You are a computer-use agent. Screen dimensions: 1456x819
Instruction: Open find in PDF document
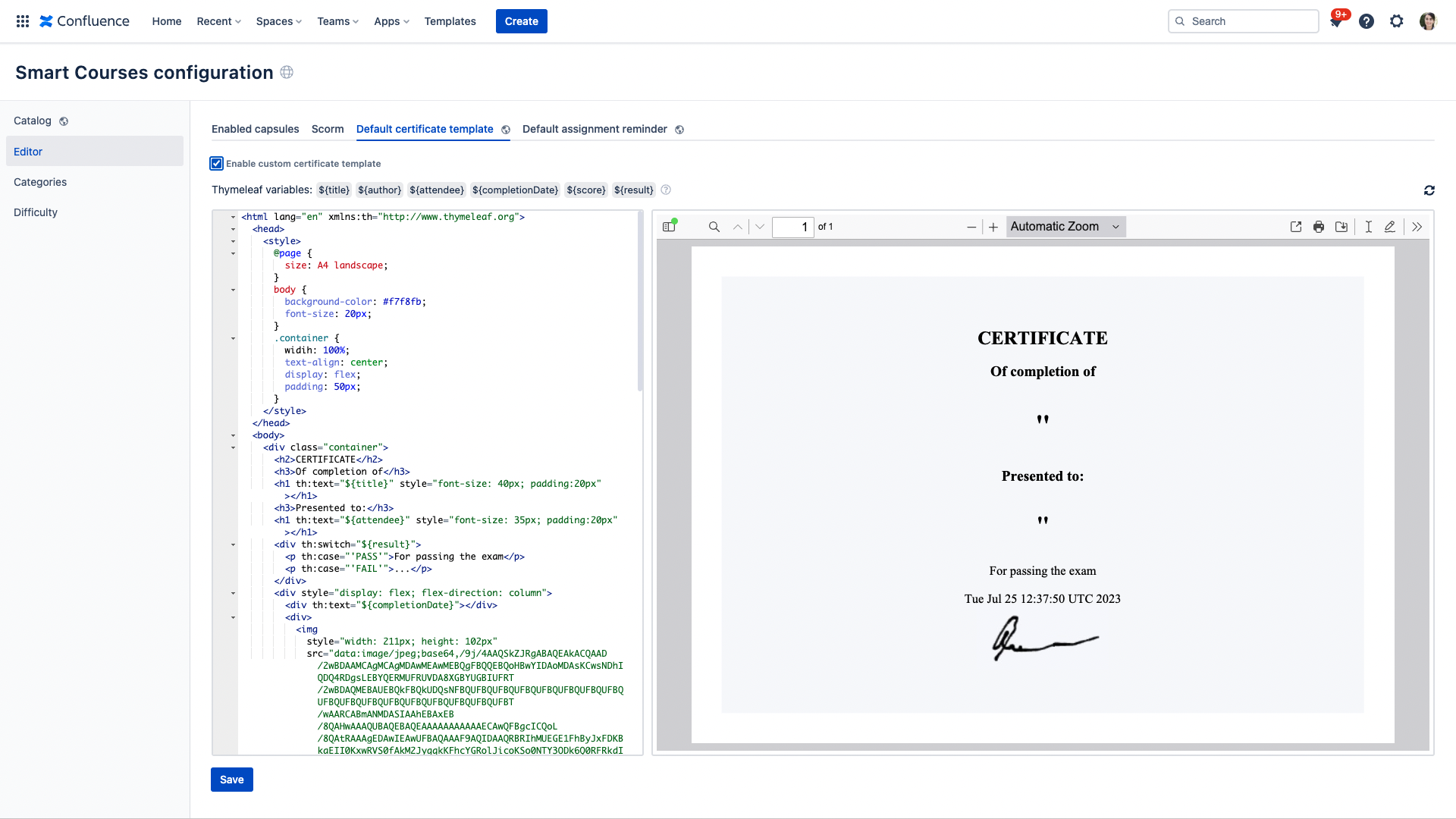pyautogui.click(x=714, y=227)
